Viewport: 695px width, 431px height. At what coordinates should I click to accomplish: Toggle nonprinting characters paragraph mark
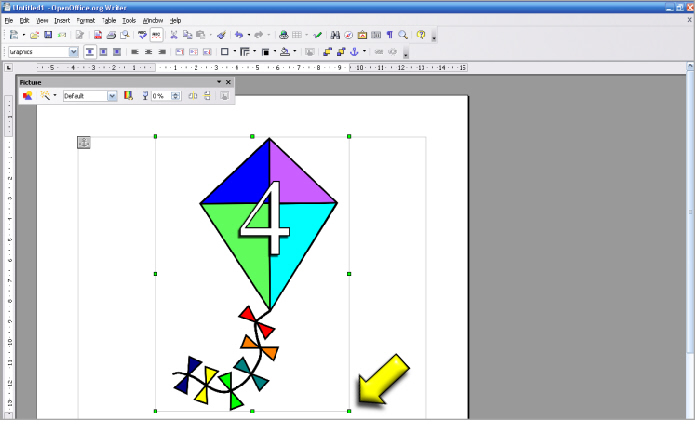pyautogui.click(x=389, y=35)
